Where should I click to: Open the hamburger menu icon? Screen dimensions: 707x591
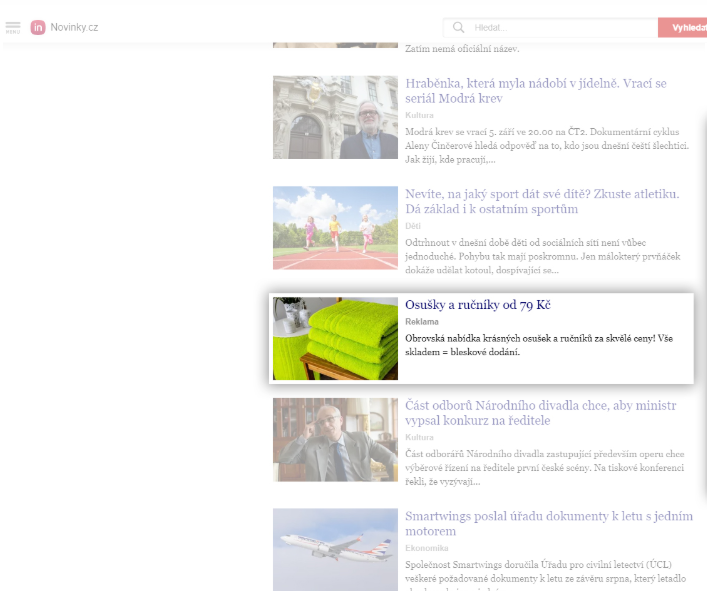(x=13, y=27)
